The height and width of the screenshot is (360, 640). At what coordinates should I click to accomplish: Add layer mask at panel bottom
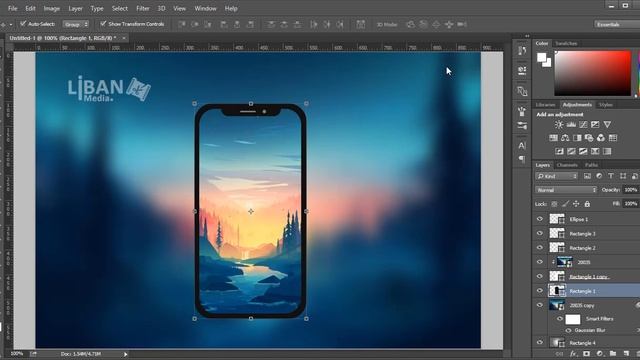click(587, 353)
